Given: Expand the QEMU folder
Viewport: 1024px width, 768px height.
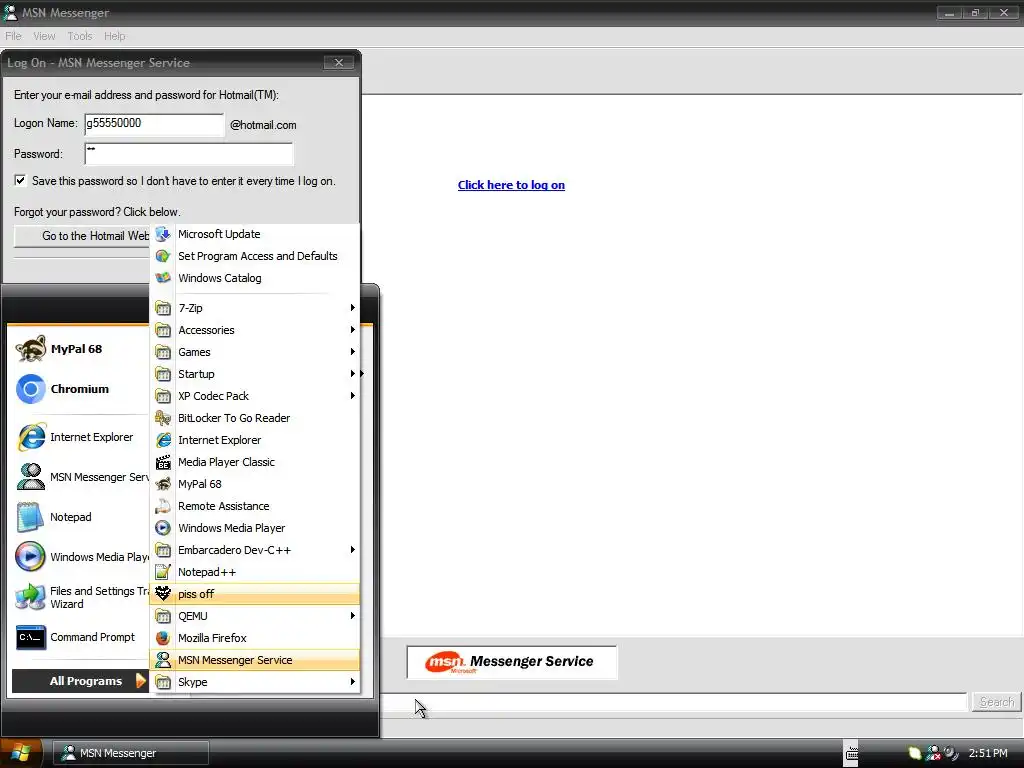Looking at the screenshot, I should [255, 616].
